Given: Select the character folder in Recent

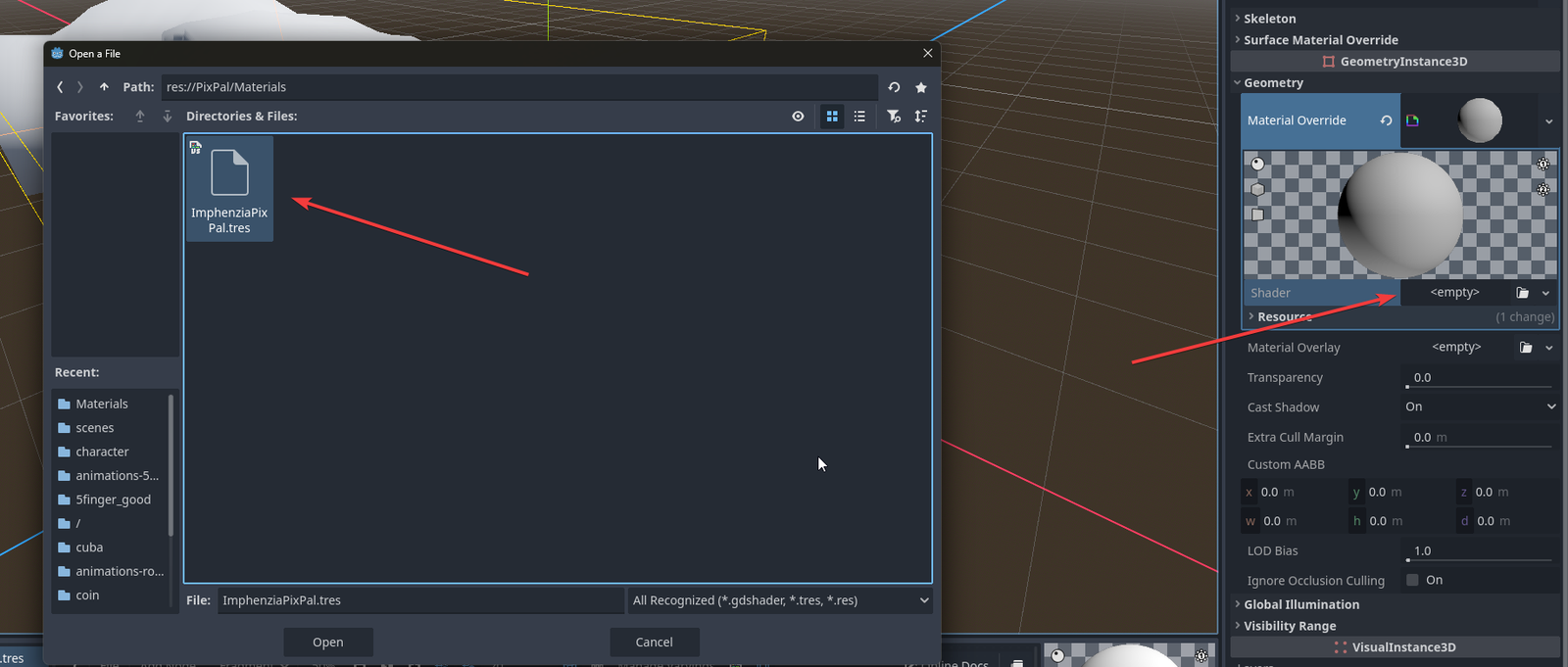Looking at the screenshot, I should pos(102,452).
